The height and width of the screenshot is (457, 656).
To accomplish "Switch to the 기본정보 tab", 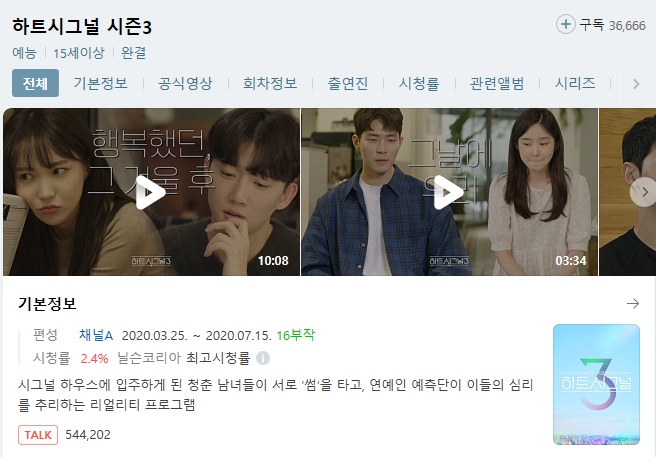I will (x=100, y=83).
